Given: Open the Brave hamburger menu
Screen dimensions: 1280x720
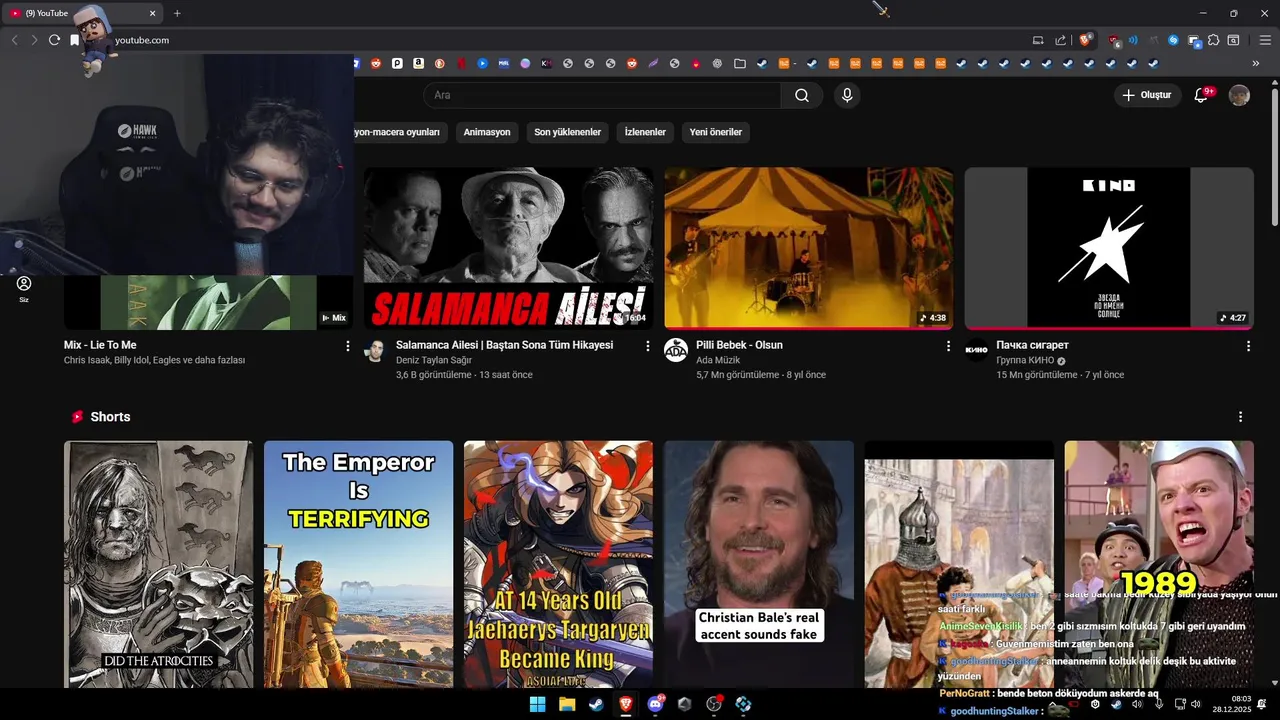Looking at the screenshot, I should (x=1265, y=40).
